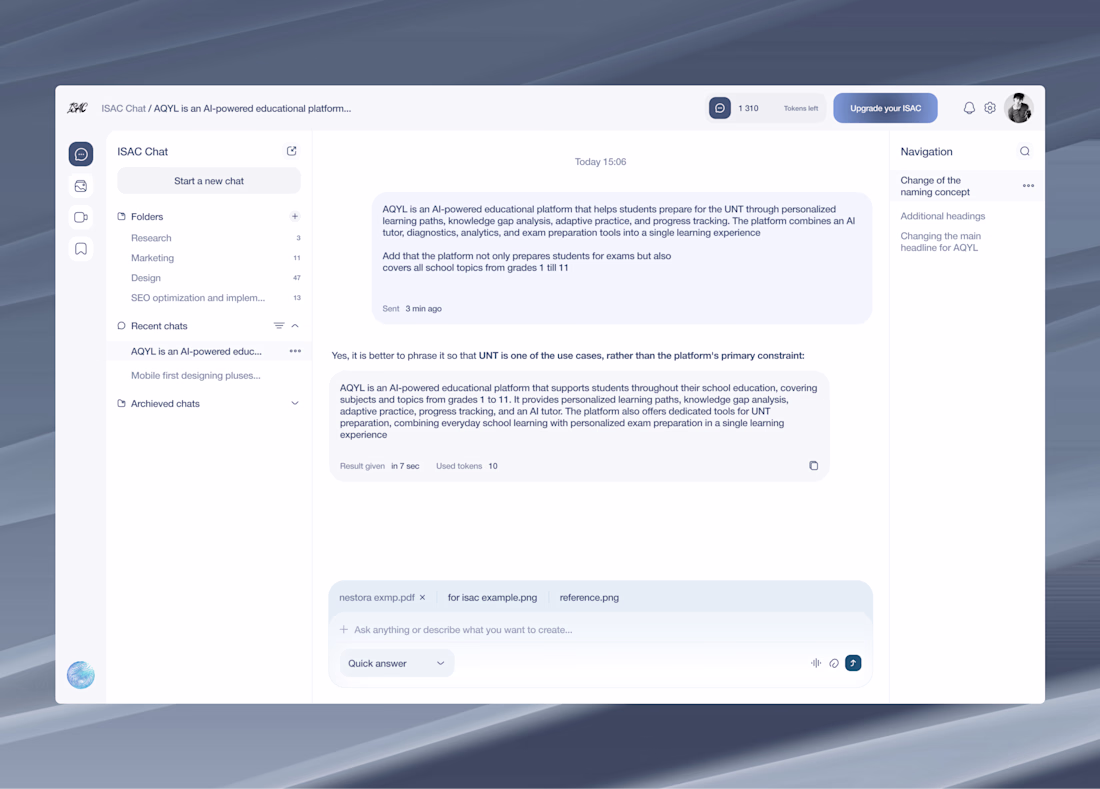Open the image gallery icon in left rail

tap(81, 186)
